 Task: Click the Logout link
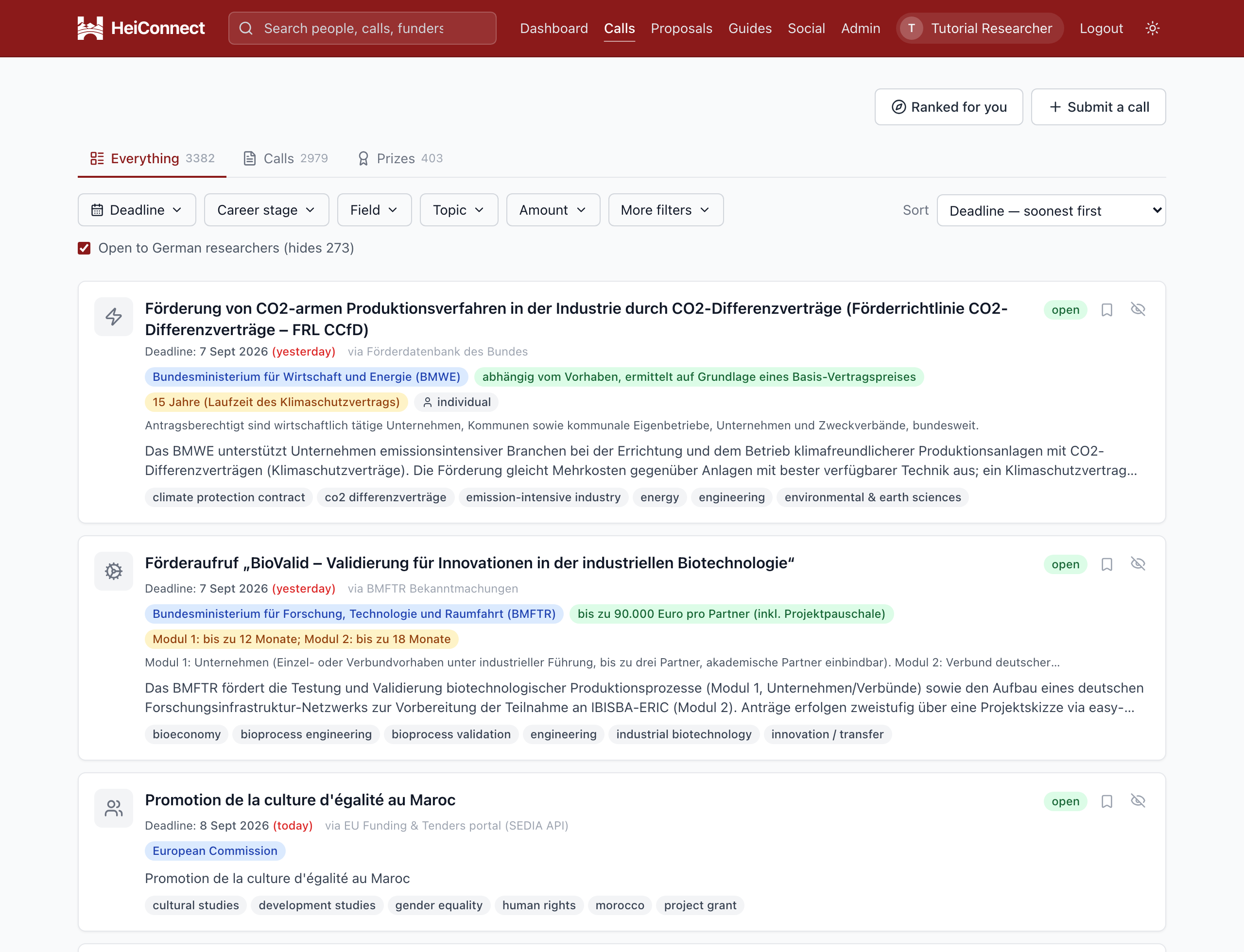(1101, 28)
